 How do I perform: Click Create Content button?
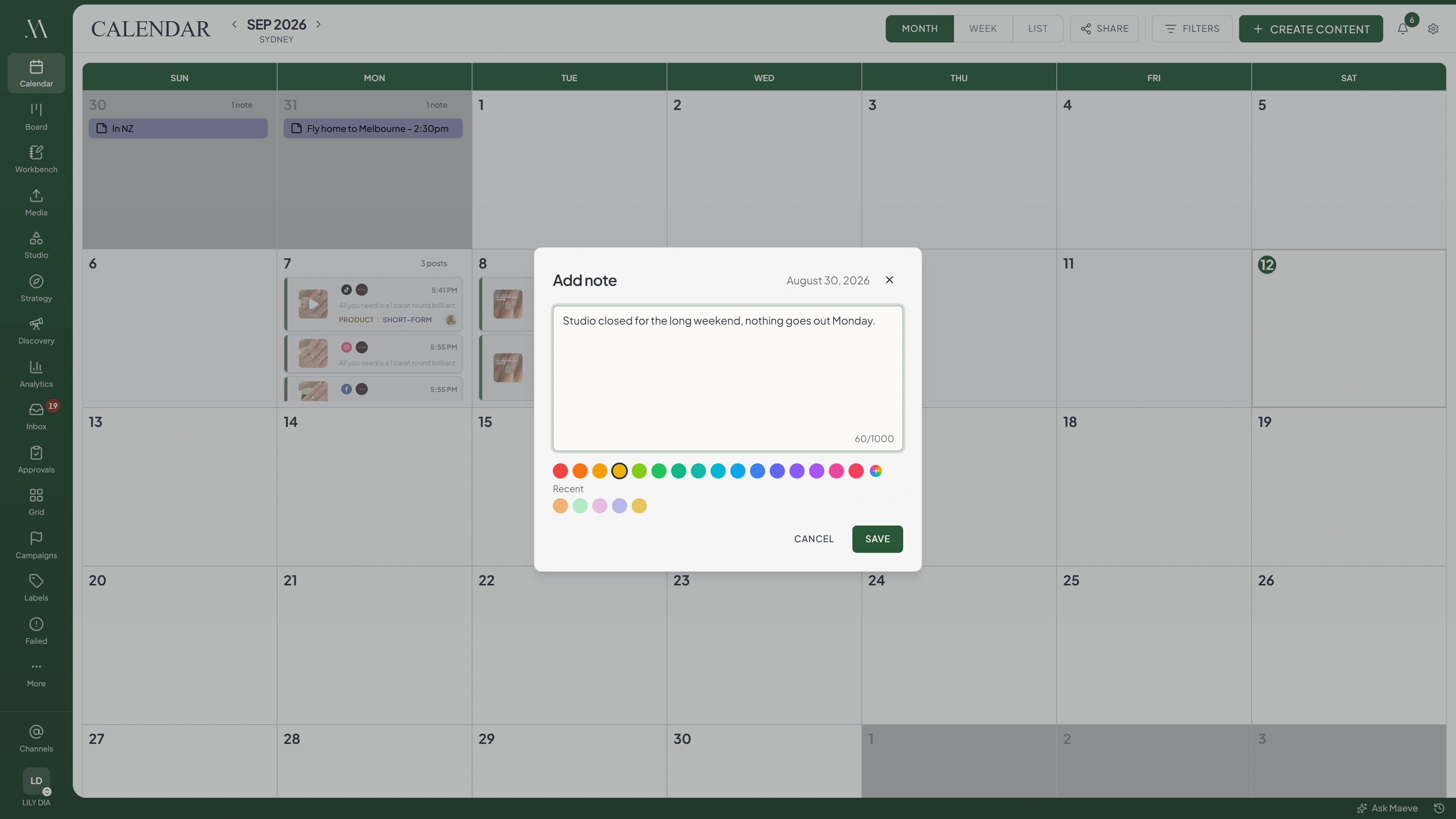tap(1311, 29)
